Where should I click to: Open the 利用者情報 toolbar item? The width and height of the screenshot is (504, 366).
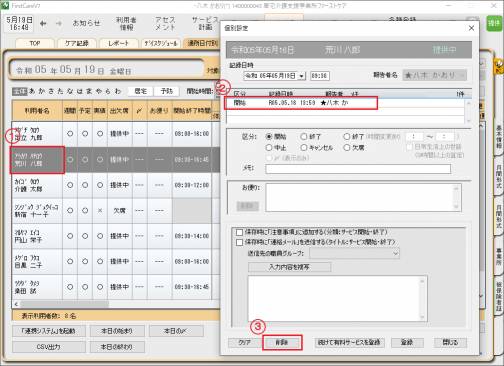click(126, 23)
